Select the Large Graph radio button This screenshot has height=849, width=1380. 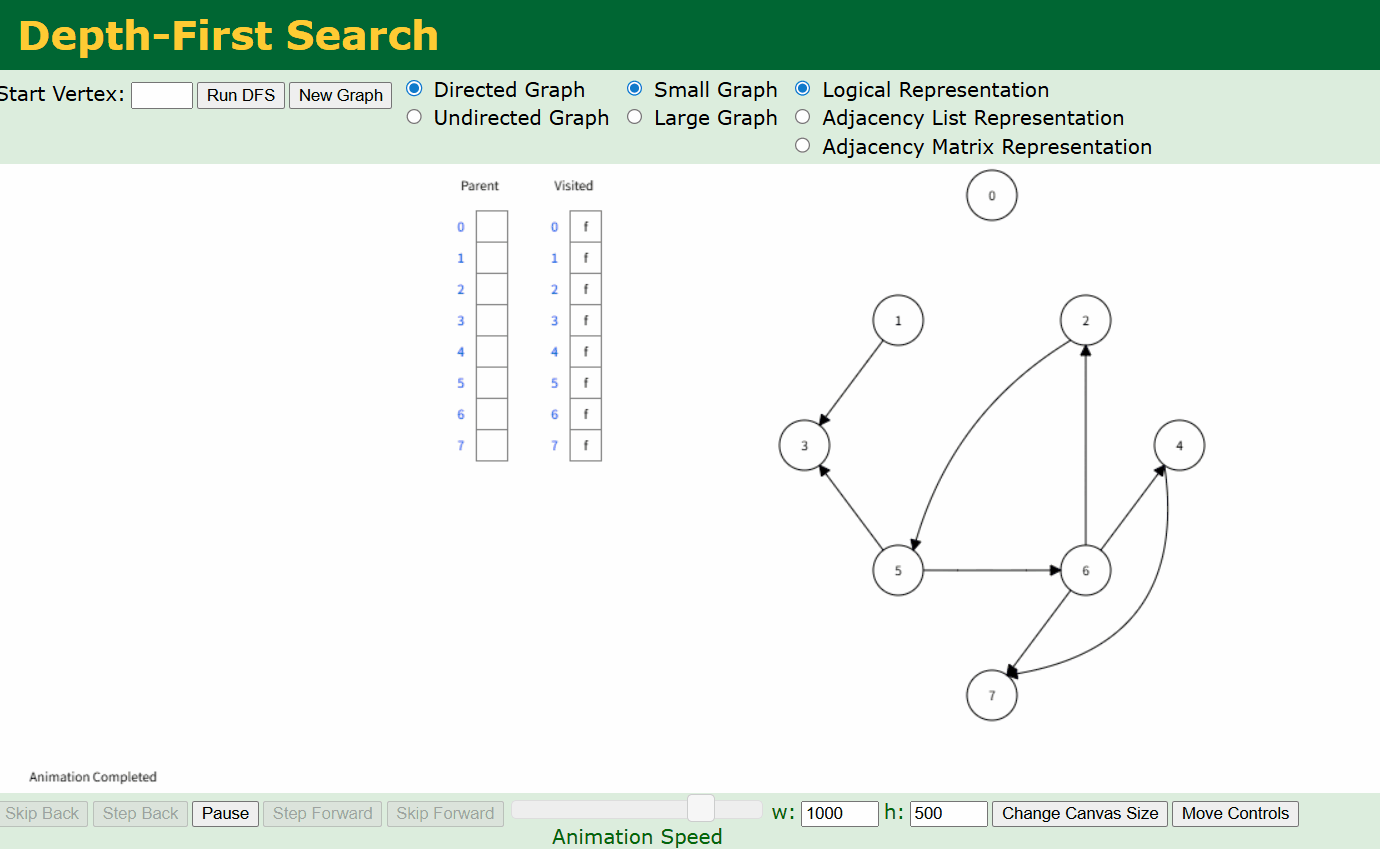[634, 117]
